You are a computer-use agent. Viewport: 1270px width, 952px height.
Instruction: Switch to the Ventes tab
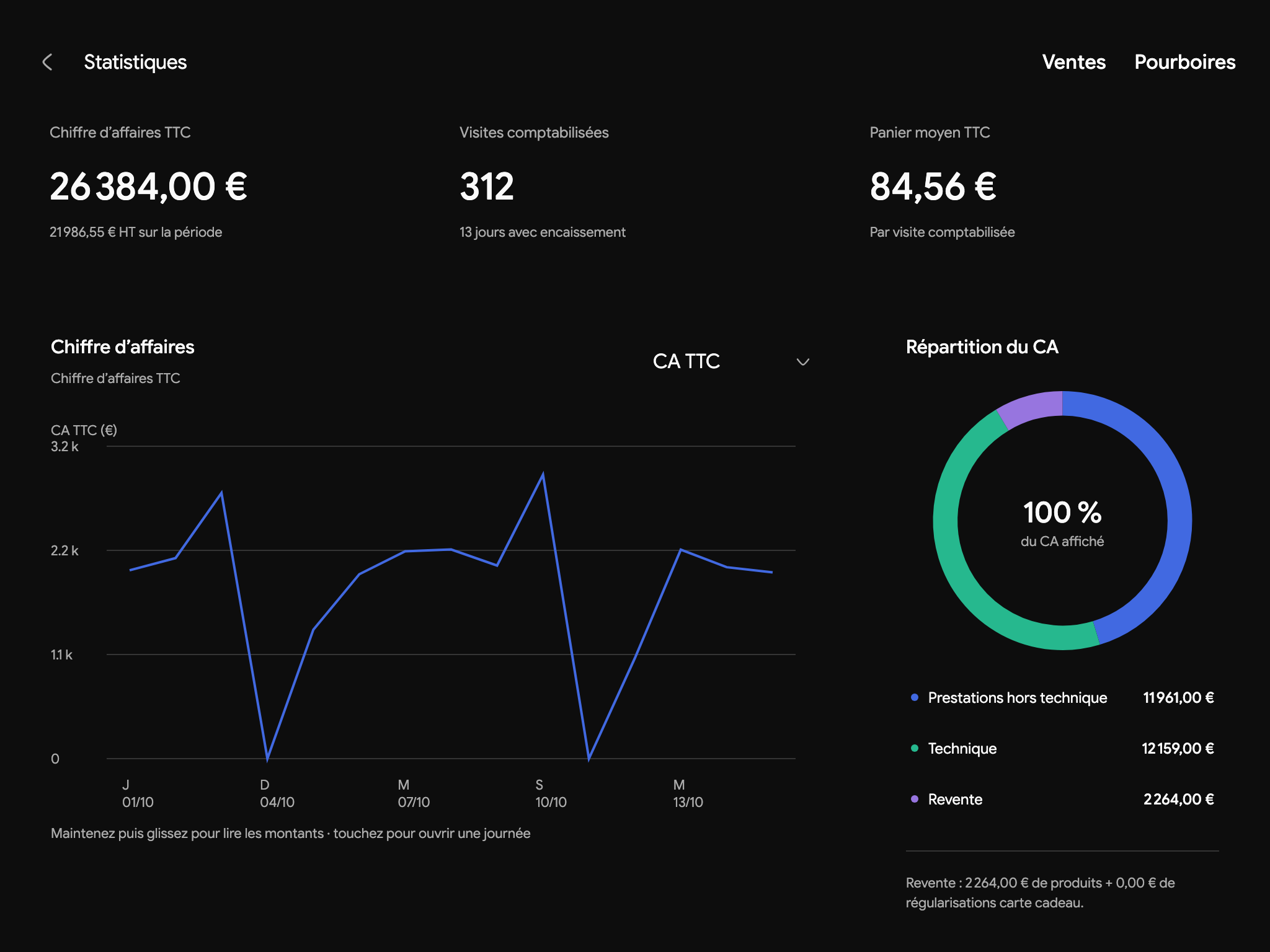click(1073, 62)
